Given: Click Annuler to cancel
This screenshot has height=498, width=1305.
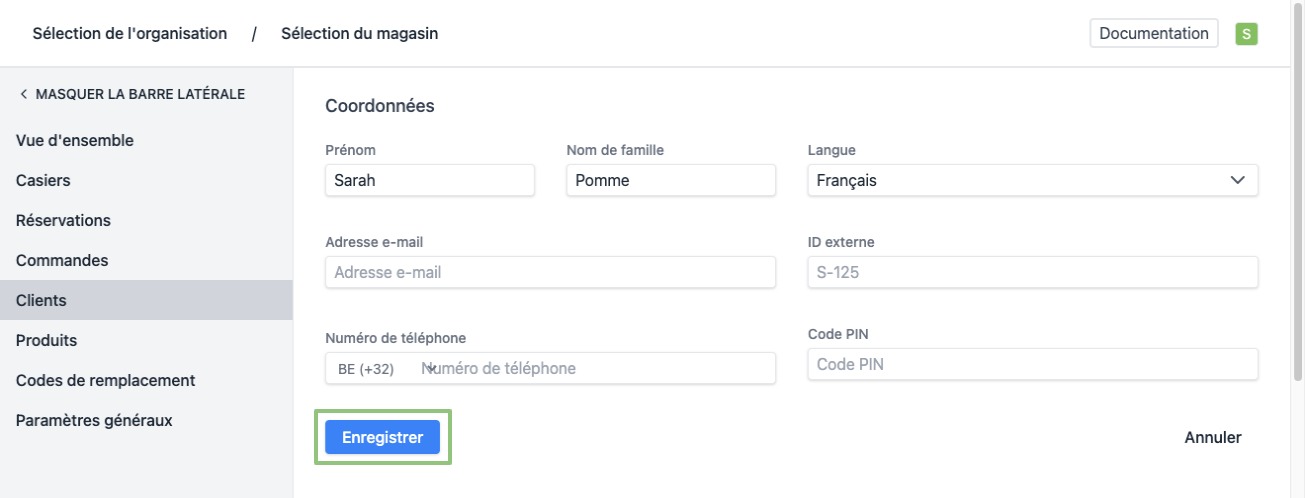Looking at the screenshot, I should coord(1212,437).
